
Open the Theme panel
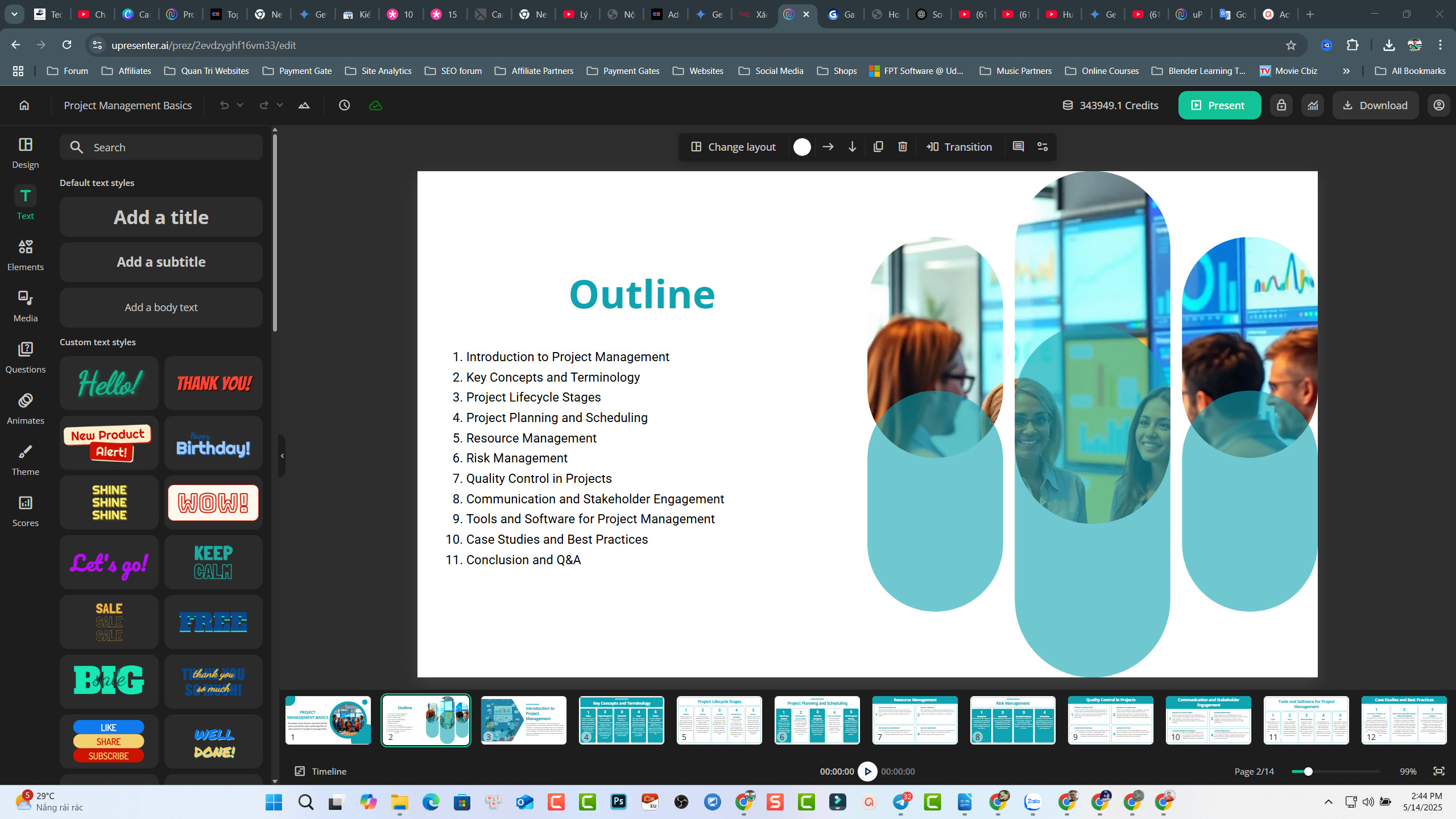26,458
